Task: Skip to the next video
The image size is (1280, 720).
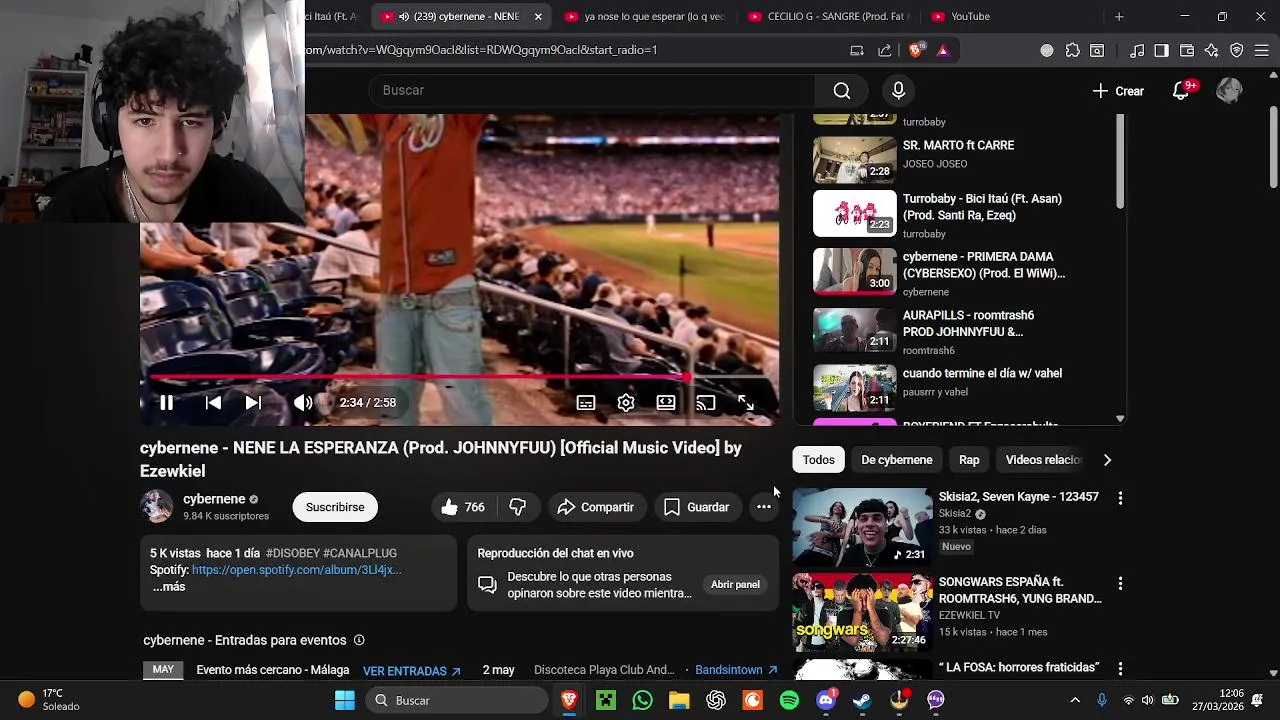Action: click(253, 403)
